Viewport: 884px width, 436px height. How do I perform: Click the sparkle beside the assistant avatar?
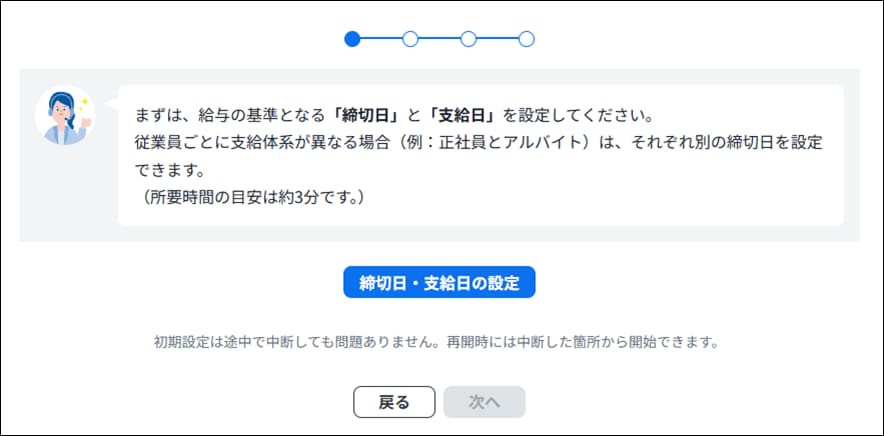pyautogui.click(x=86, y=101)
